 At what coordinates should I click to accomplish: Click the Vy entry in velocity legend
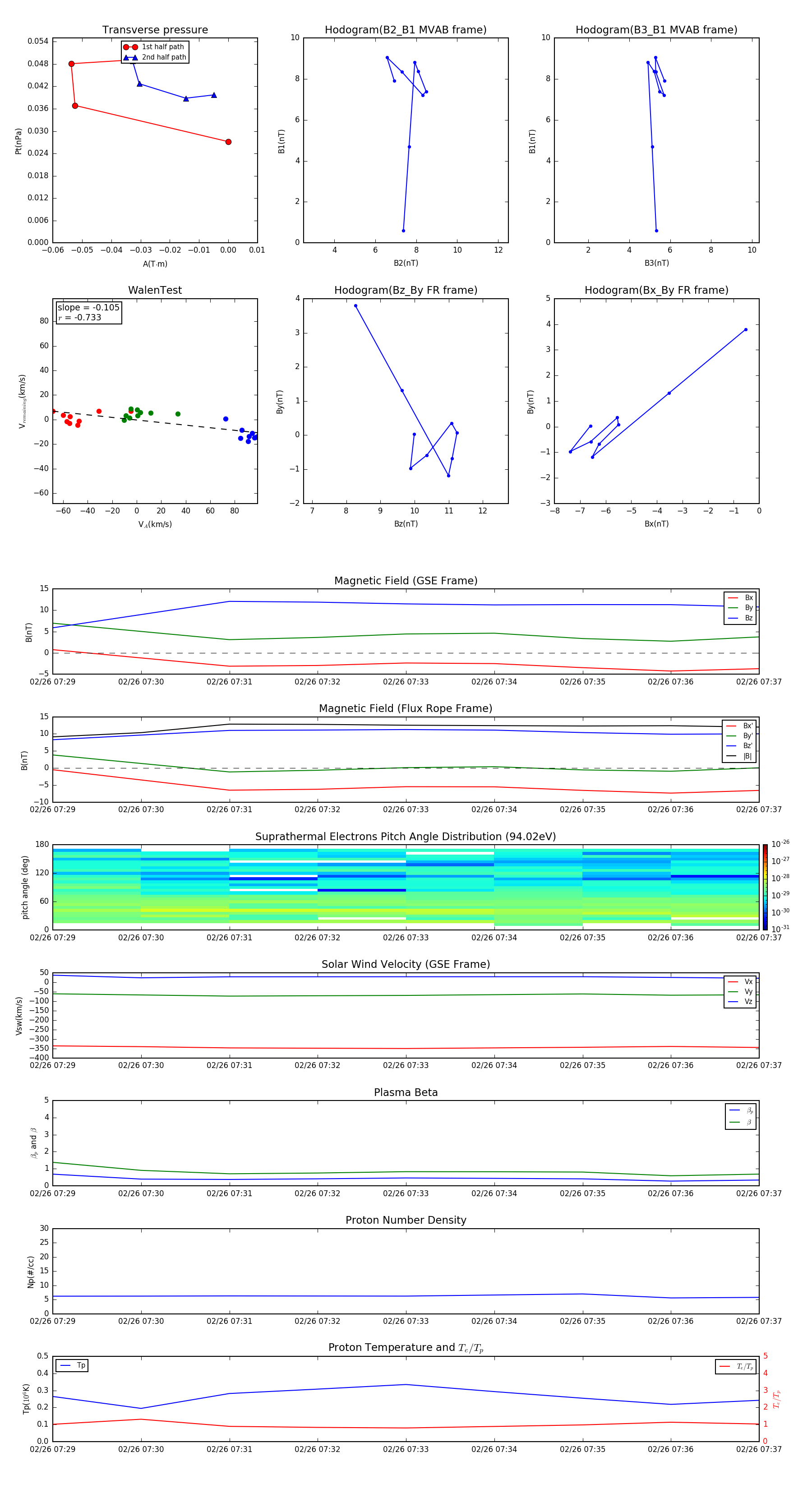(740, 991)
